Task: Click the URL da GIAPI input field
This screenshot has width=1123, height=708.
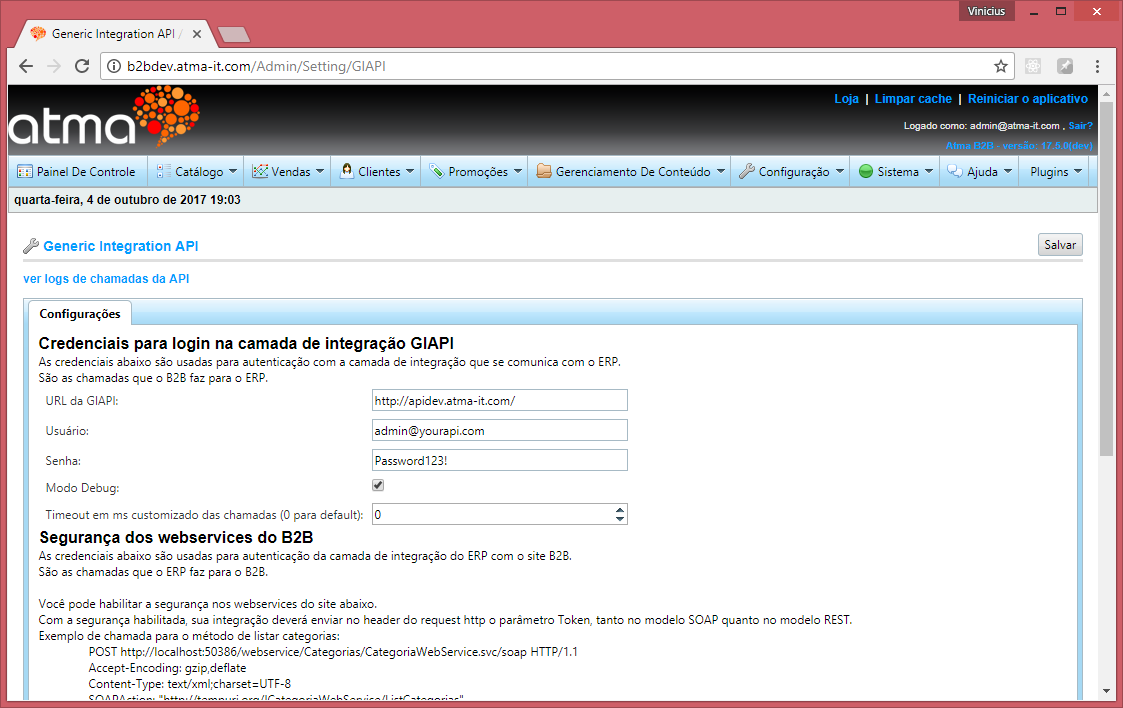Action: pos(500,400)
